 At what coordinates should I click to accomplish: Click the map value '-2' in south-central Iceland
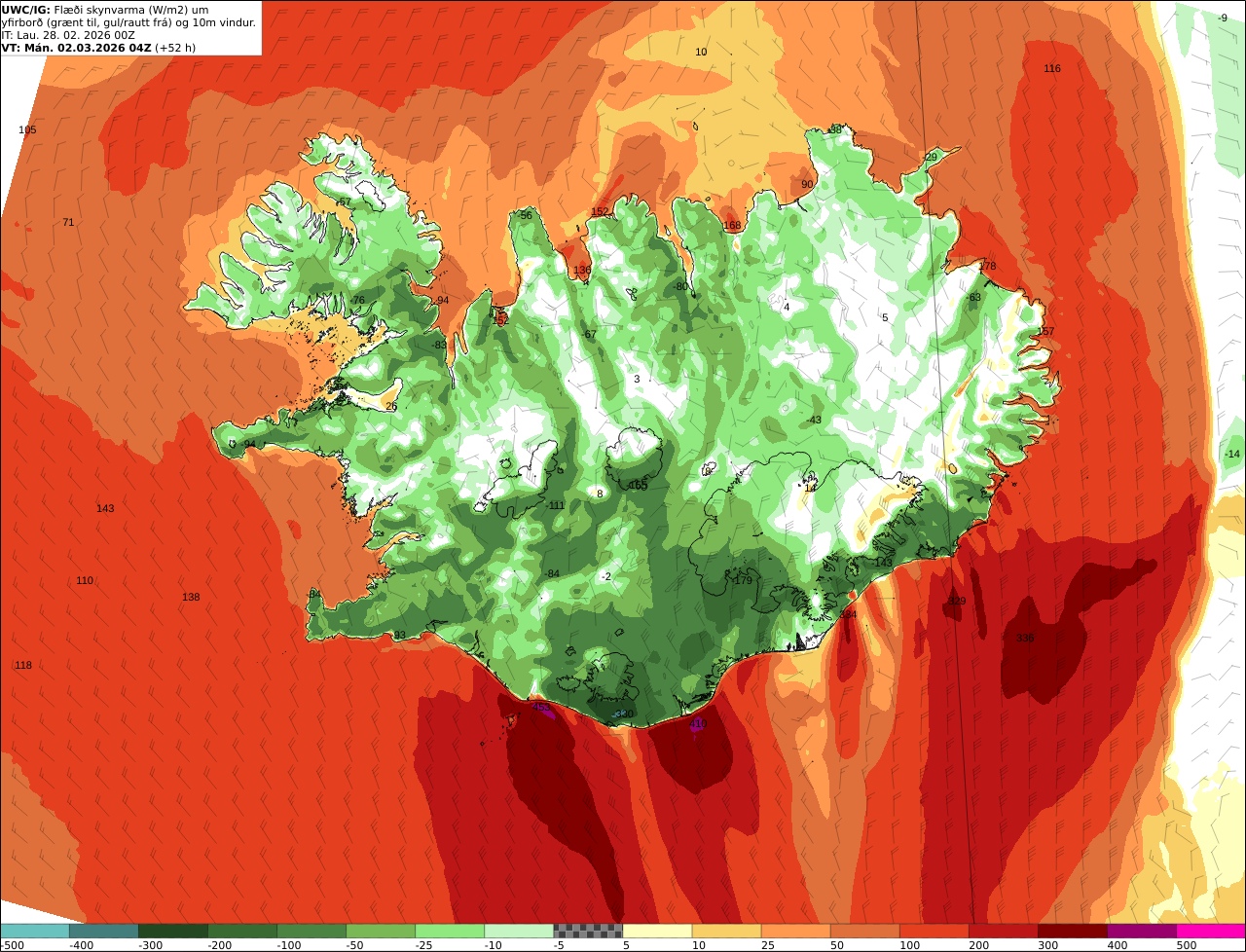click(x=605, y=577)
